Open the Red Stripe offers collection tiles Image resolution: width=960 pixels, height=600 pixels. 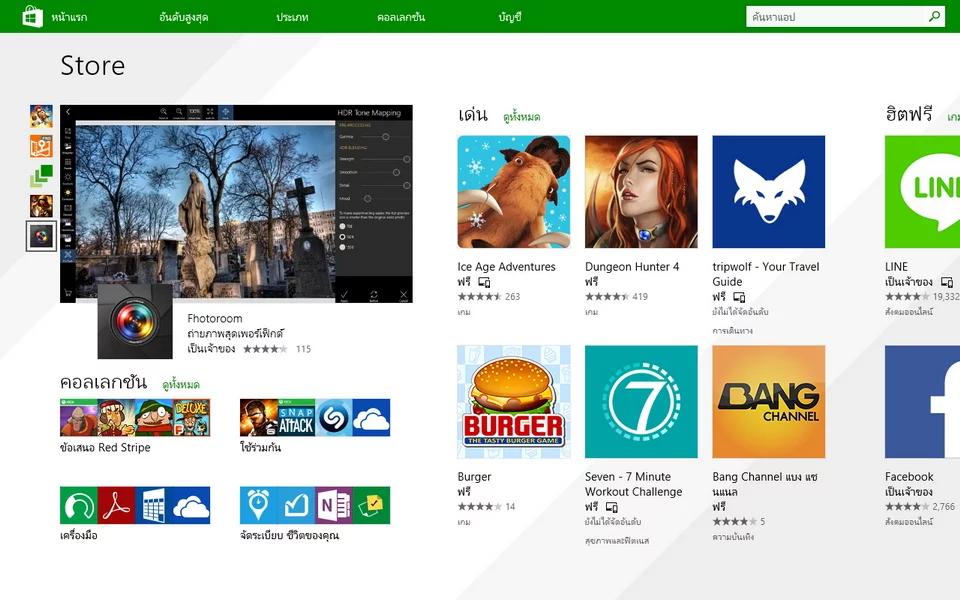tap(135, 418)
